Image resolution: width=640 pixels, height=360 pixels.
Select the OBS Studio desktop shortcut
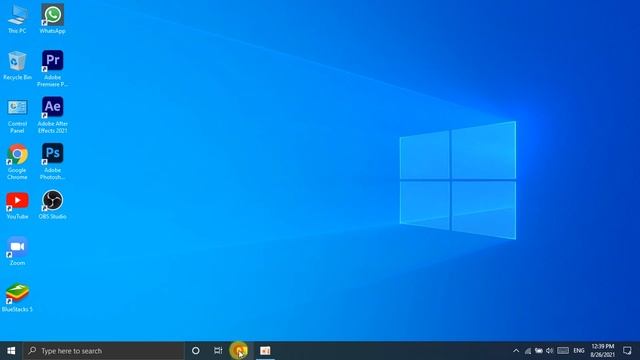pos(52,205)
